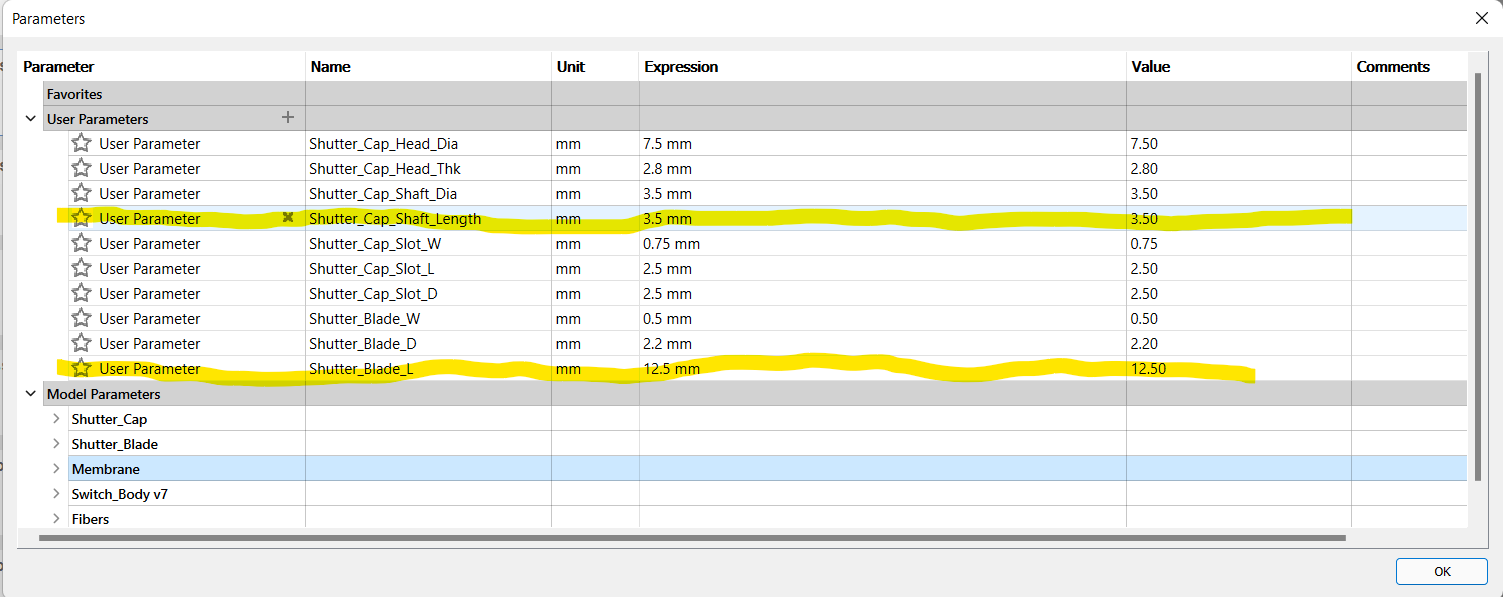Toggle favorite star for Shutter_Blade_L row
Viewport: 1503px width, 597px height.
81,368
